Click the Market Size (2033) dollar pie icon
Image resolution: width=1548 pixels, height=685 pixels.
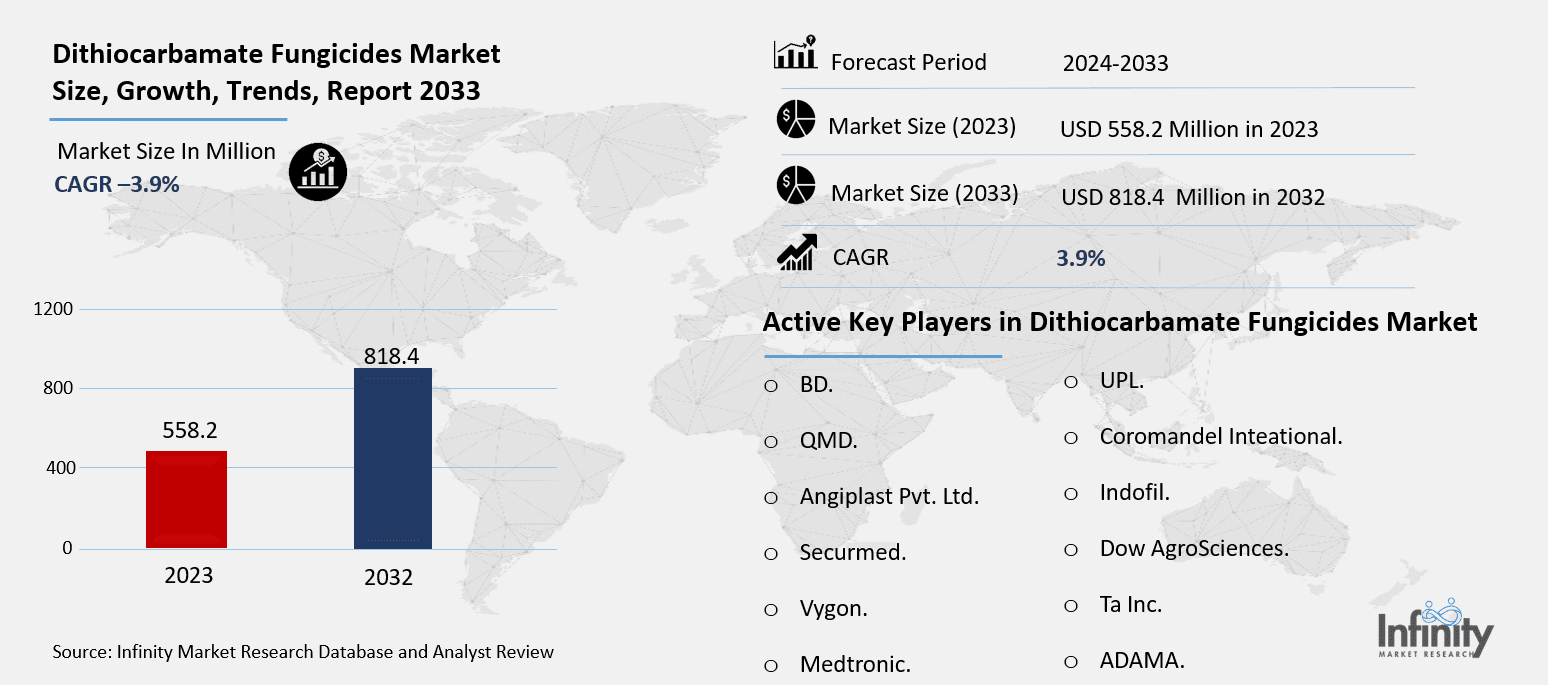(x=794, y=186)
